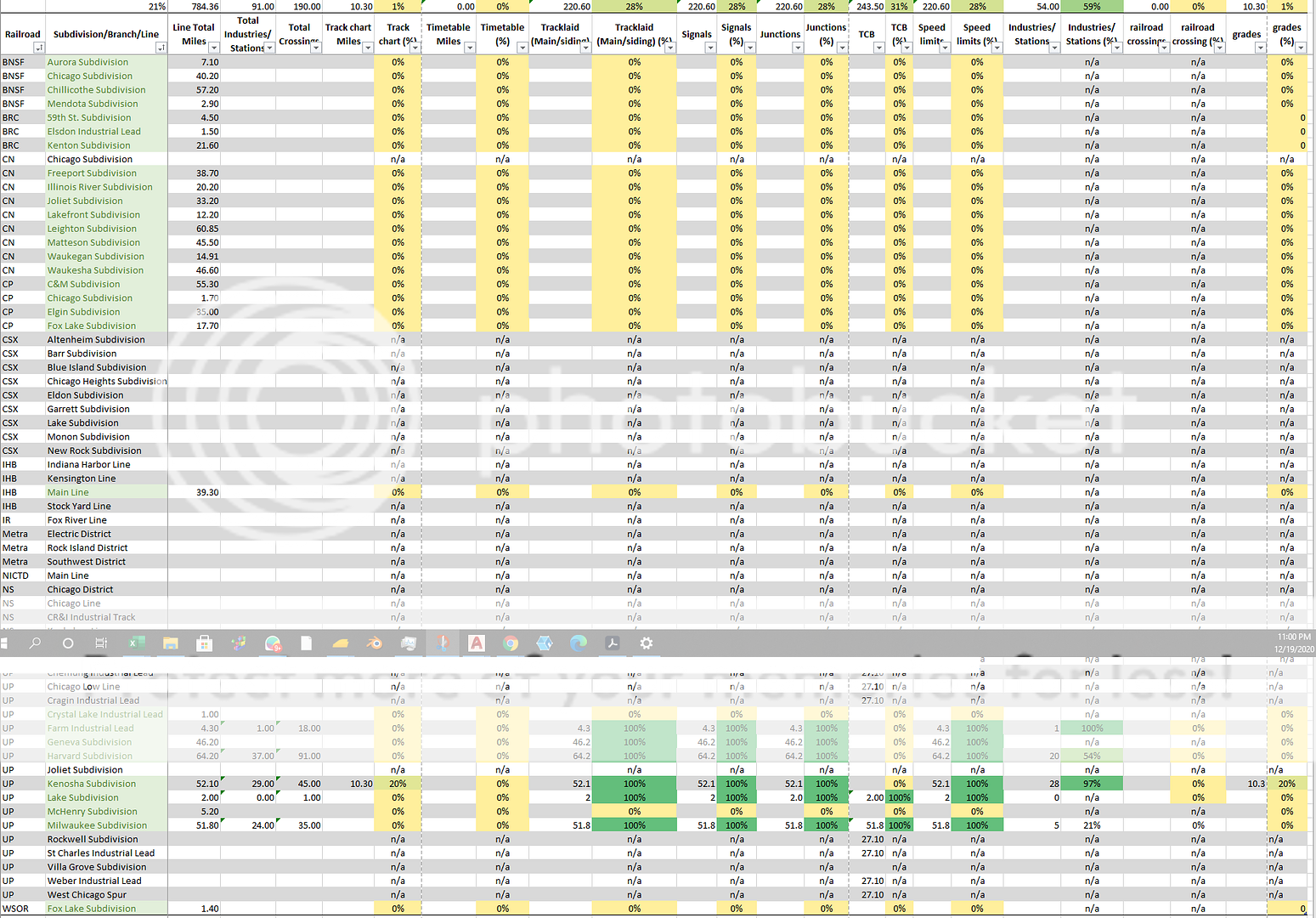Open the Aurora Subdivision link
This screenshot has width=1316, height=918.
(x=88, y=62)
